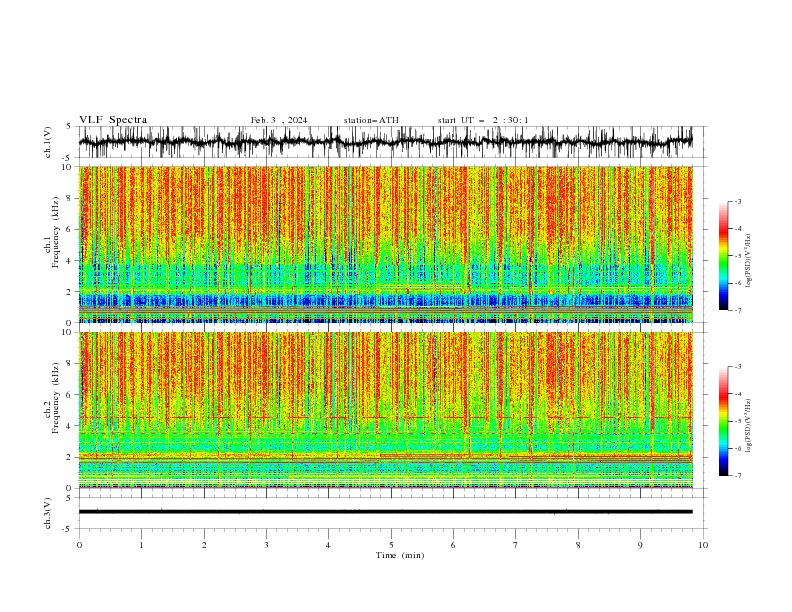Click the lower PSD color scale bar
Image resolution: width=792 pixels, height=612 pixels.
point(723,421)
